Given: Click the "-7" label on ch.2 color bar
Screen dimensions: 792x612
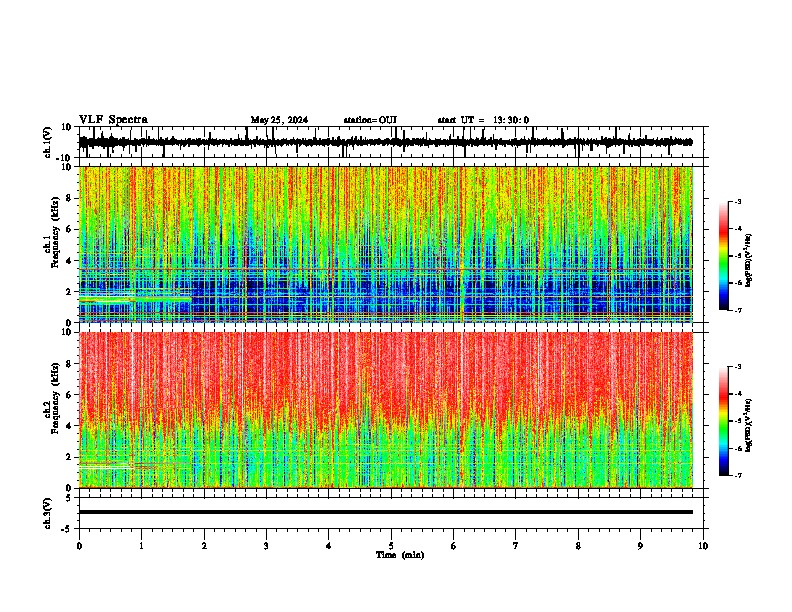Looking at the screenshot, I should [737, 475].
